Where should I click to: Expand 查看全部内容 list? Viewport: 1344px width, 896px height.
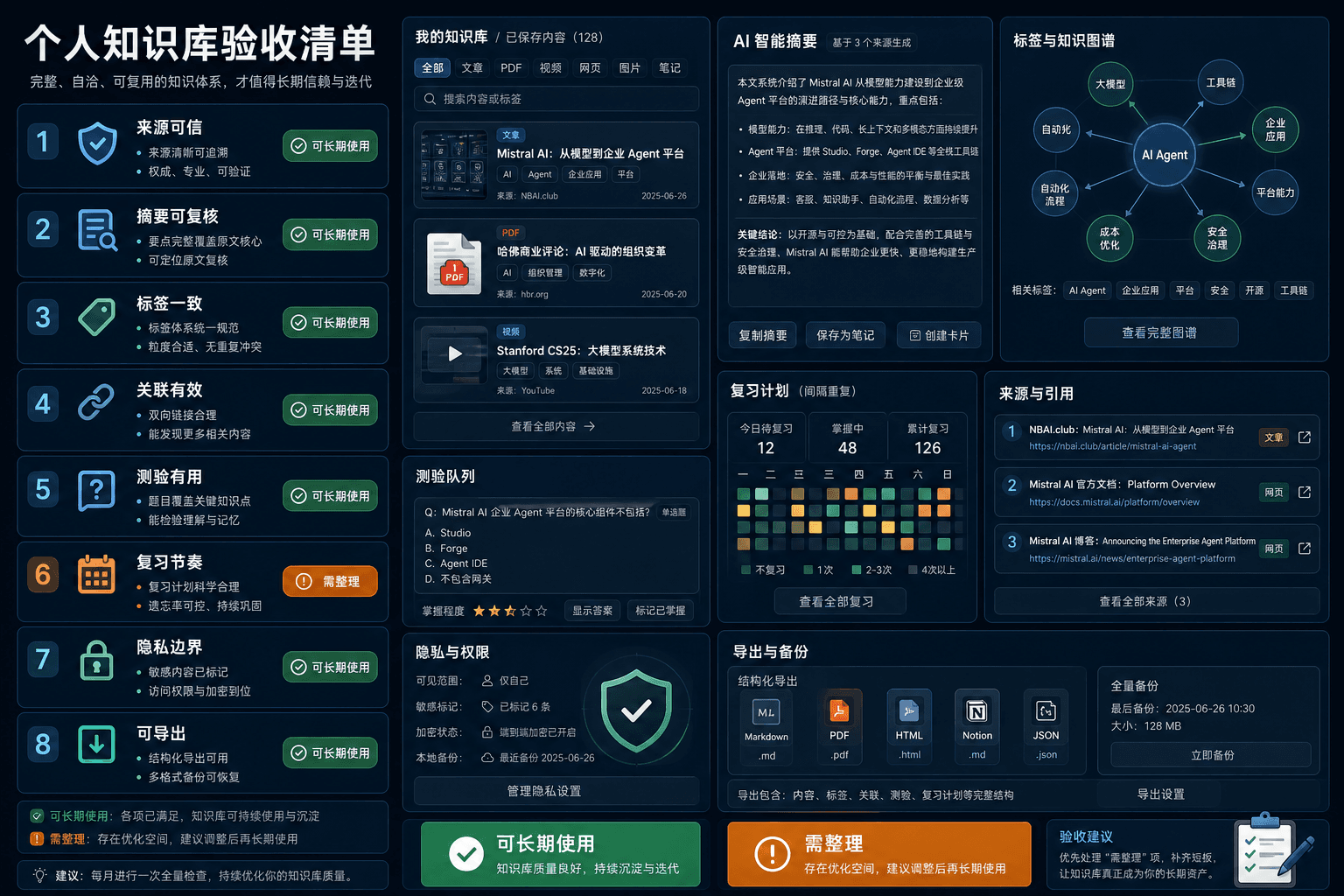pyautogui.click(x=556, y=427)
